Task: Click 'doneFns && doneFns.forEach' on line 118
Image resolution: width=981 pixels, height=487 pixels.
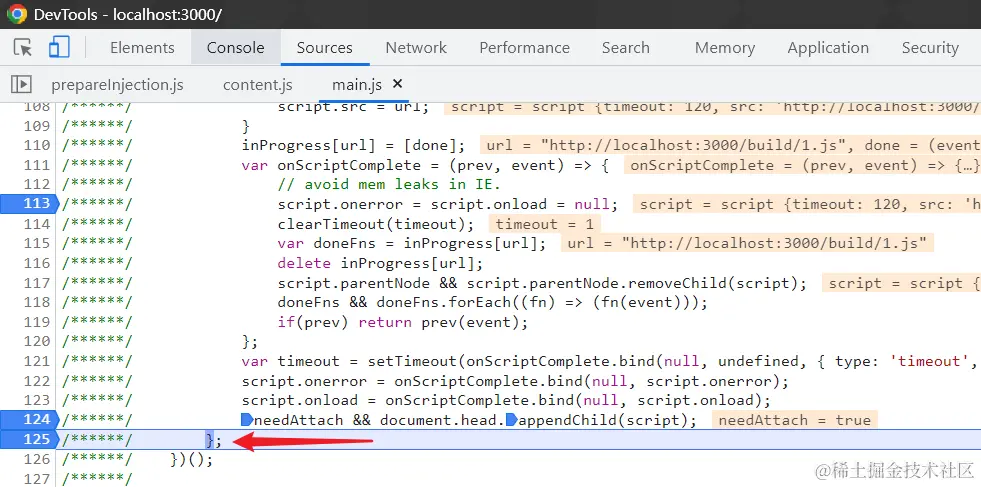Action: click(x=492, y=303)
